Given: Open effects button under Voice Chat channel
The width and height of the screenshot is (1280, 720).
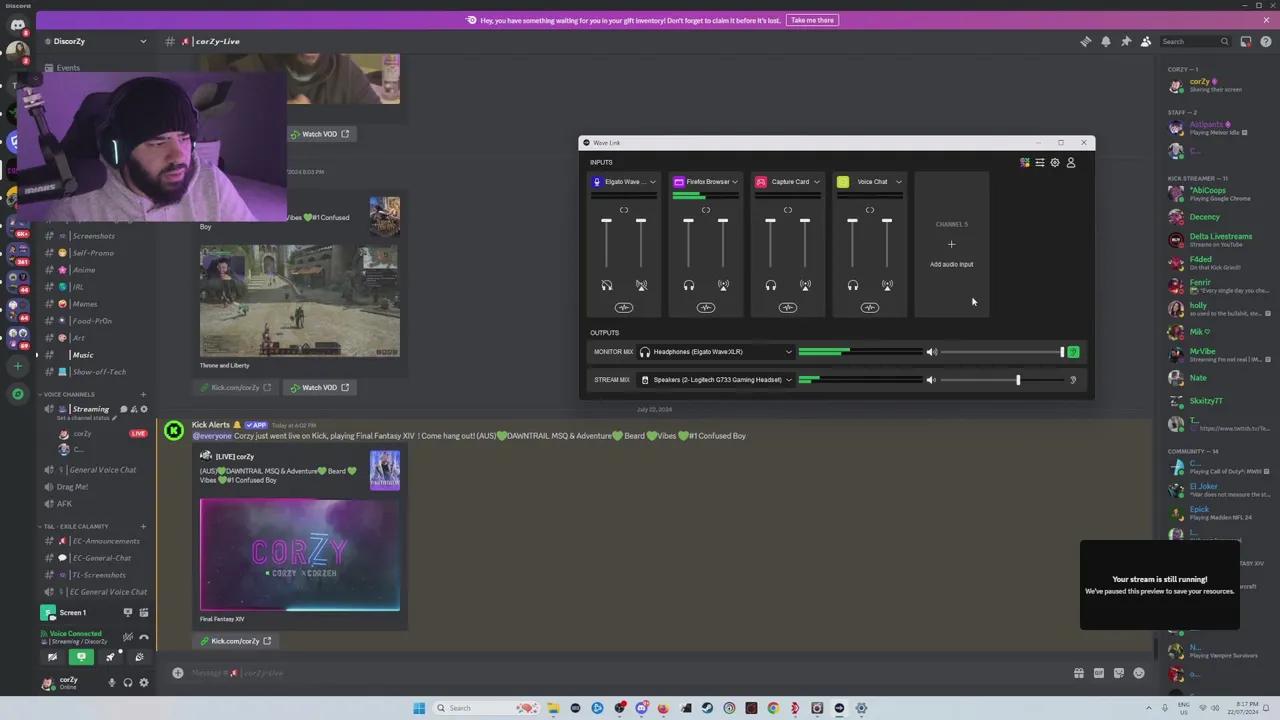Looking at the screenshot, I should point(870,307).
